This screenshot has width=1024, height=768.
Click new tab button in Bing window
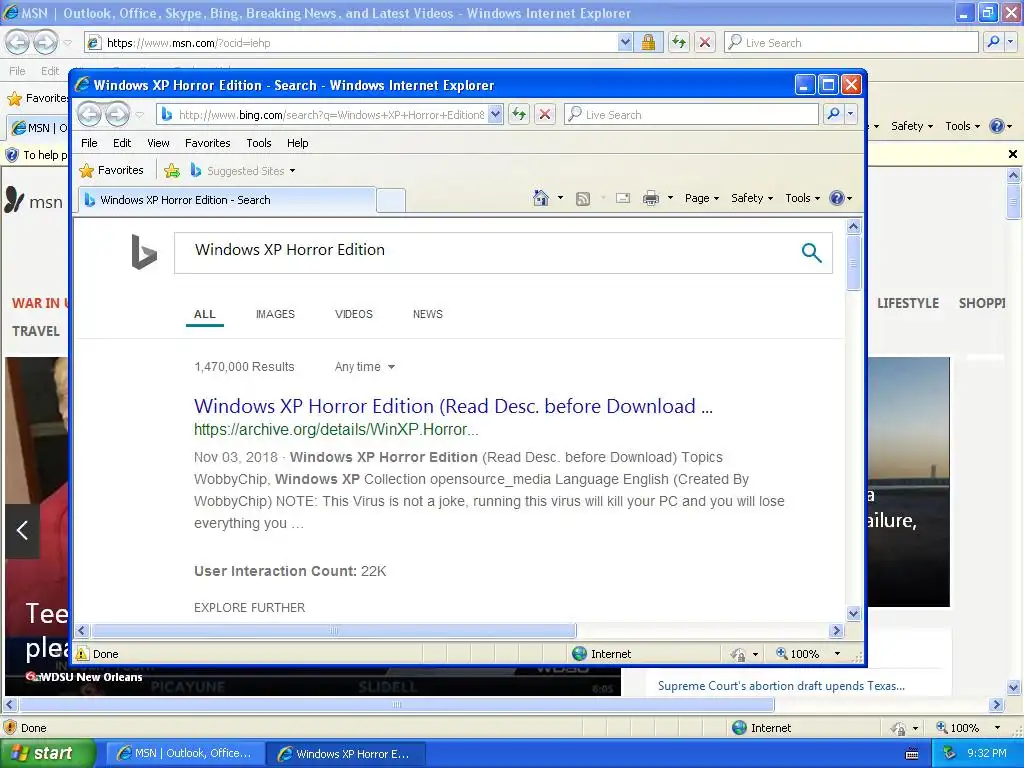[x=391, y=200]
